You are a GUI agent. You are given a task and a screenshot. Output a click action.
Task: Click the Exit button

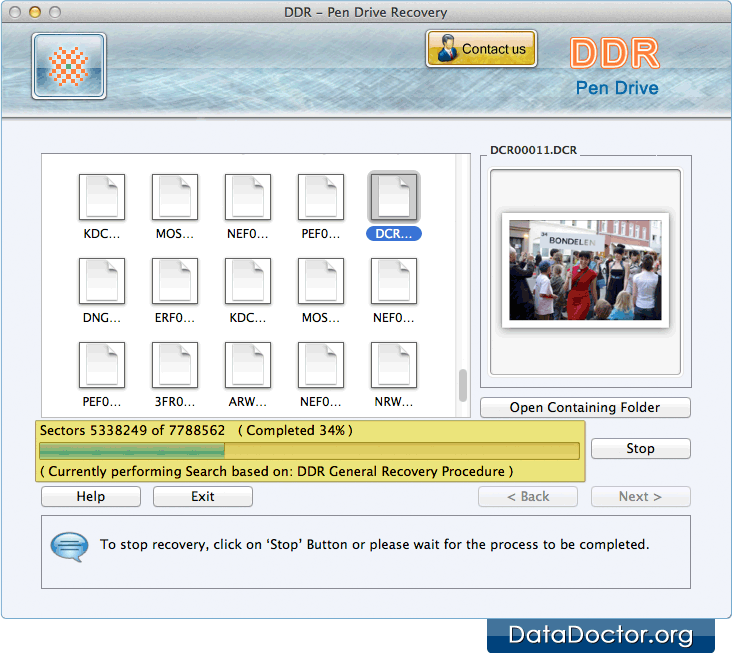(203, 497)
